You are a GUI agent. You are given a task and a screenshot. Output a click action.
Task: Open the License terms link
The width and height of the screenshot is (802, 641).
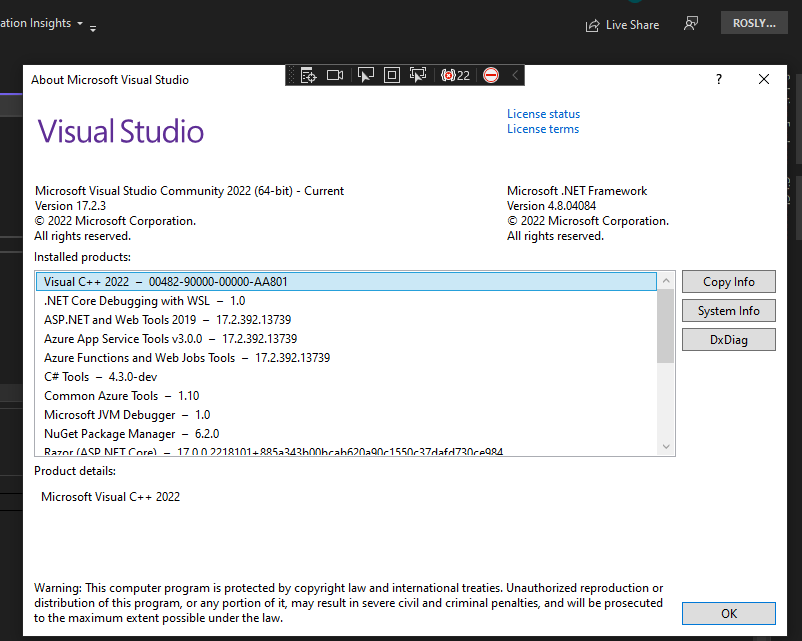[543, 128]
